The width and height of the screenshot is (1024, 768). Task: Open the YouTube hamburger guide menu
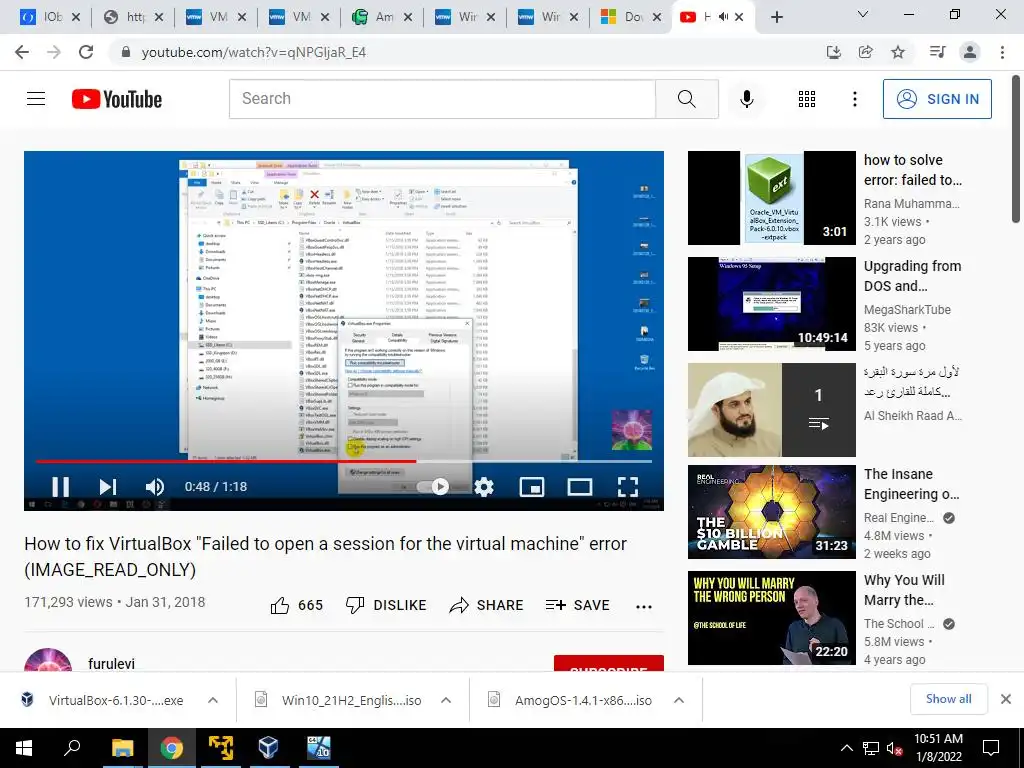point(36,99)
